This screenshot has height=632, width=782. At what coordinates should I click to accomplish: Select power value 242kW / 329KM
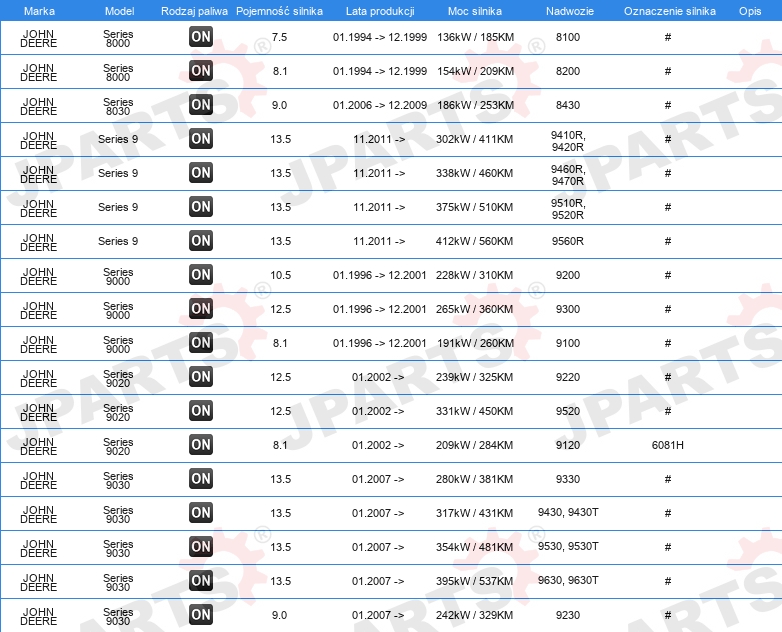(474, 615)
